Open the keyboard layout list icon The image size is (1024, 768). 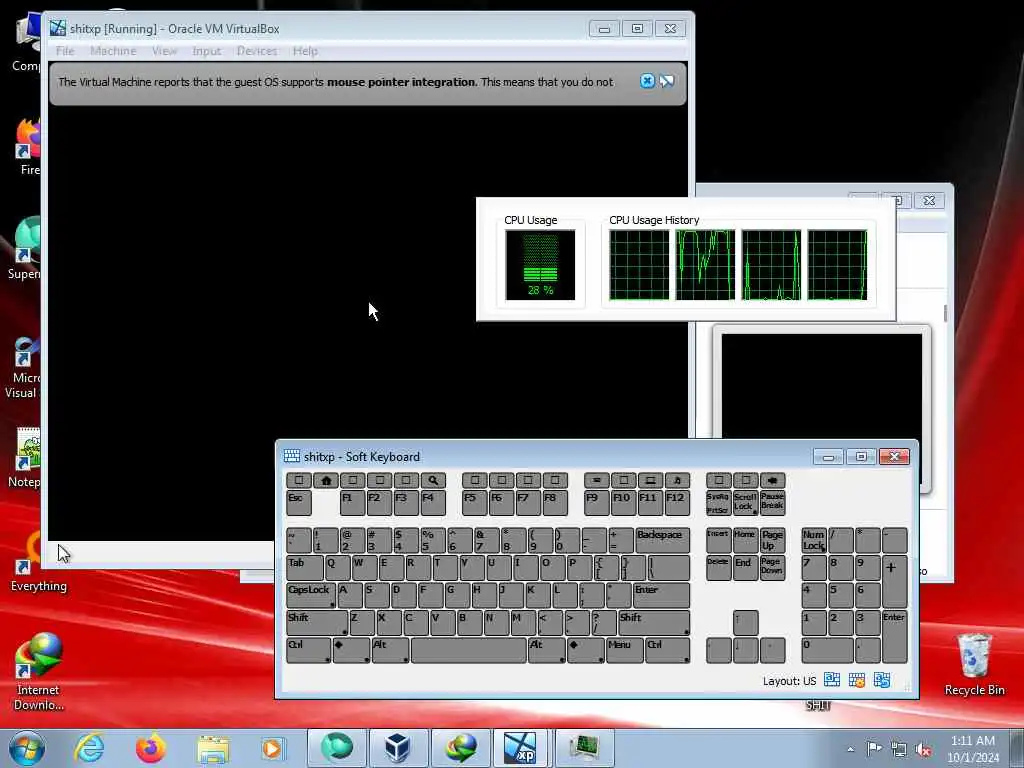831,680
